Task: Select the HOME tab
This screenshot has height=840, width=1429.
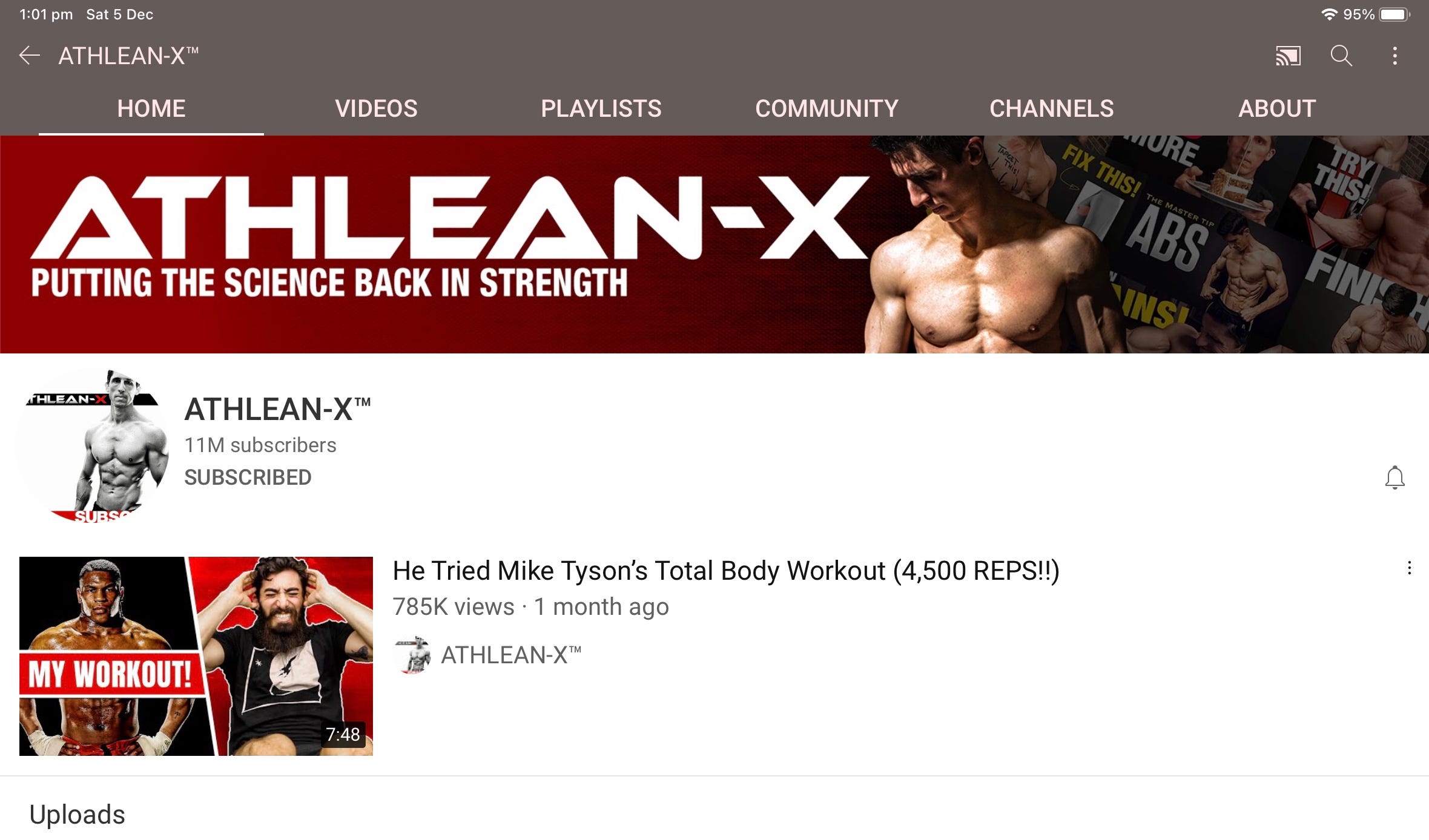Action: (151, 108)
